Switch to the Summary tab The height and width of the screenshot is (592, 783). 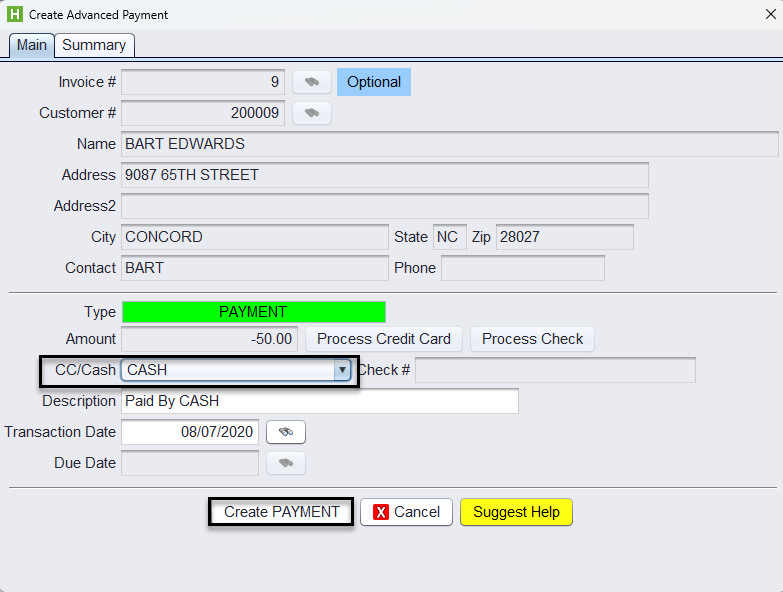pos(94,45)
